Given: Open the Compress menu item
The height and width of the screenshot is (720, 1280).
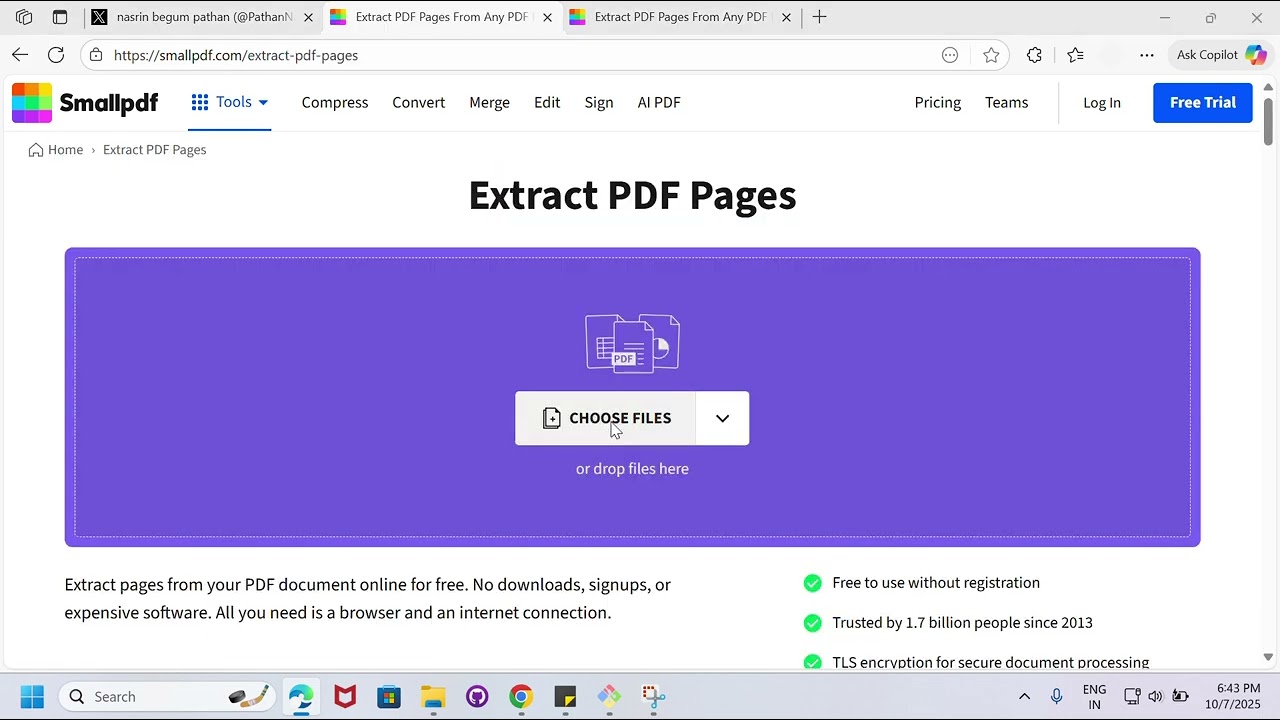Looking at the screenshot, I should pos(335,102).
